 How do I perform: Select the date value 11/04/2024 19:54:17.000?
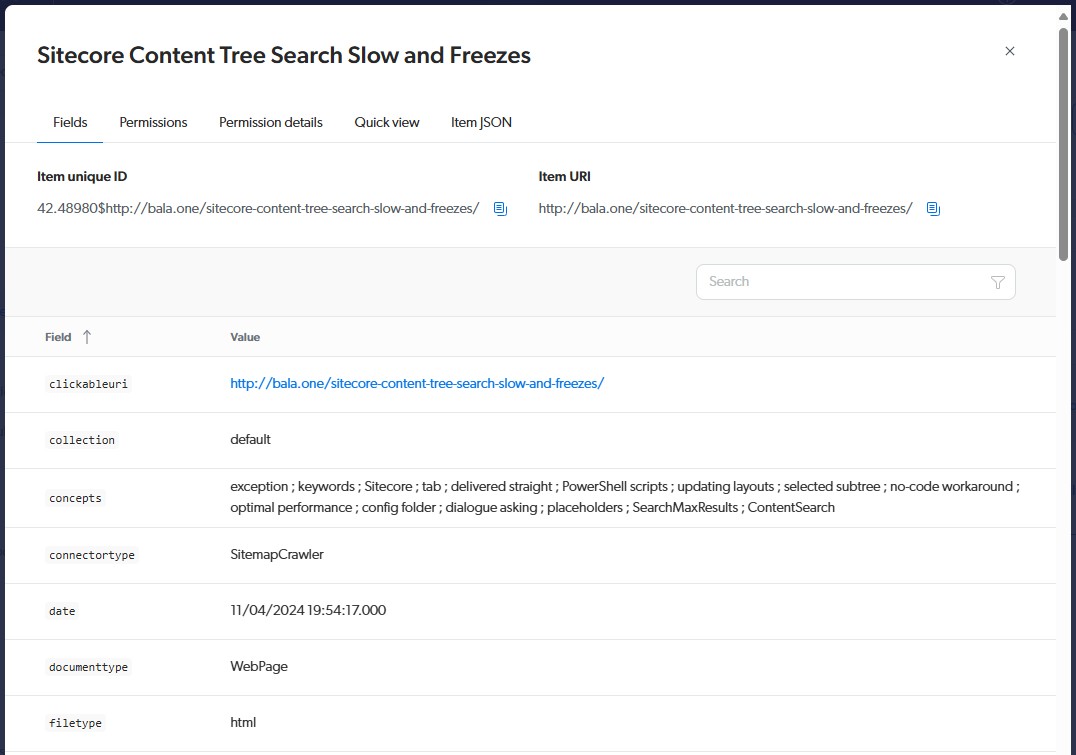pyautogui.click(x=308, y=610)
